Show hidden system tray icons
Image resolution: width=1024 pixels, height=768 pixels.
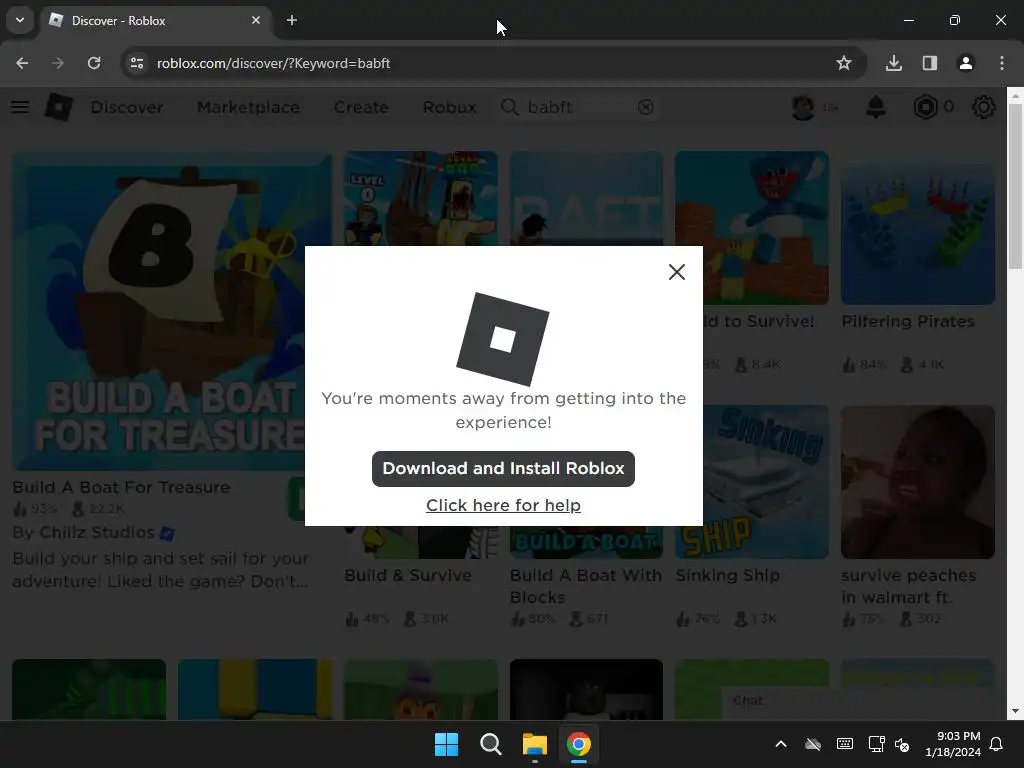[780, 744]
